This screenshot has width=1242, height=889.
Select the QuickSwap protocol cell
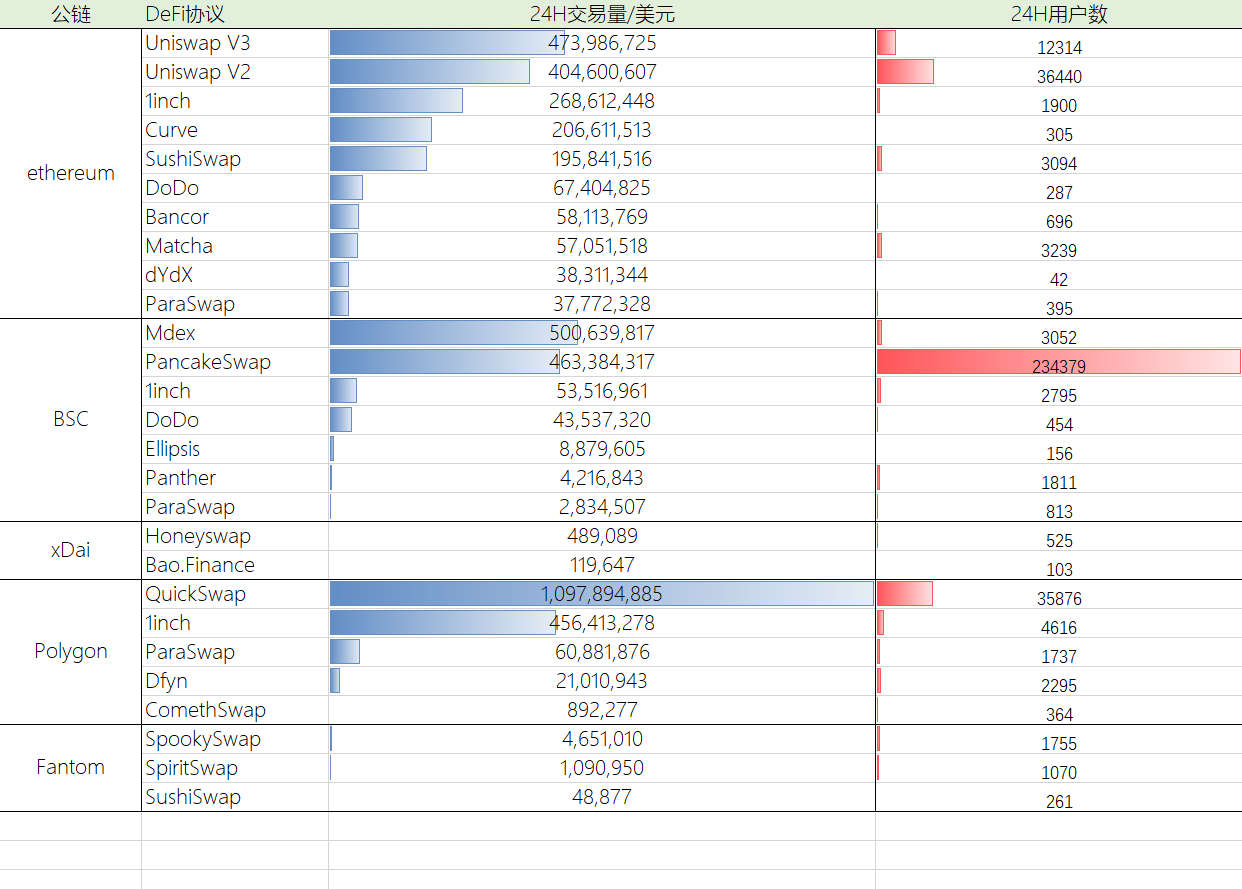[x=235, y=594]
